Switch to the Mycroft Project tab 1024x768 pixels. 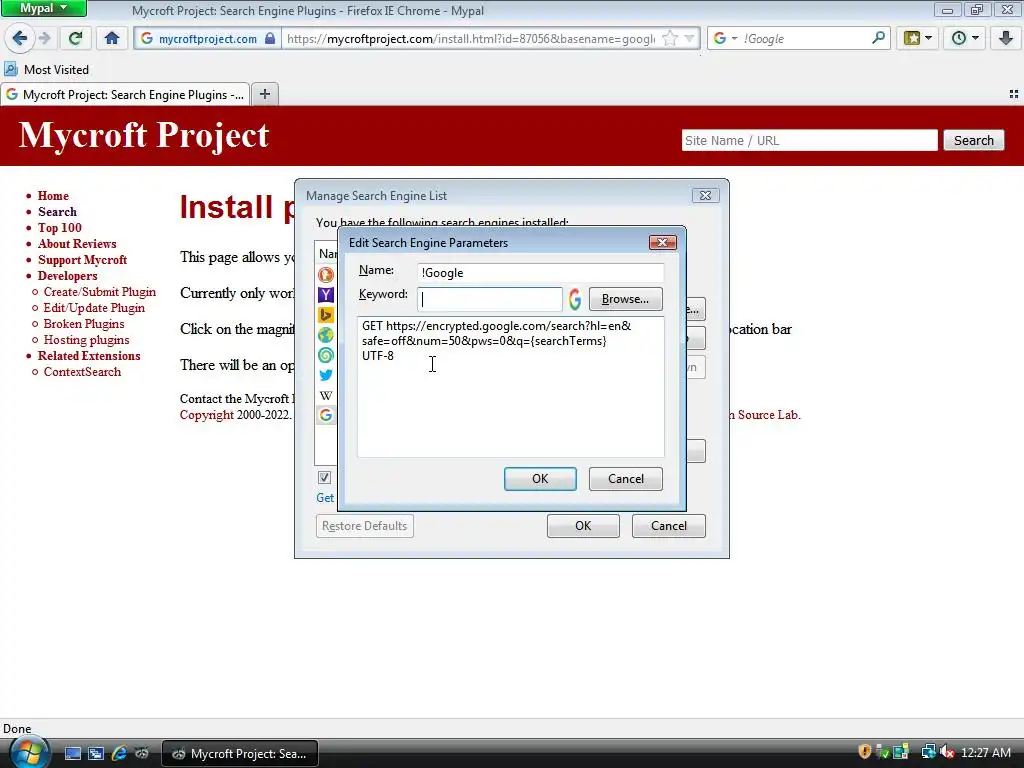pos(125,95)
